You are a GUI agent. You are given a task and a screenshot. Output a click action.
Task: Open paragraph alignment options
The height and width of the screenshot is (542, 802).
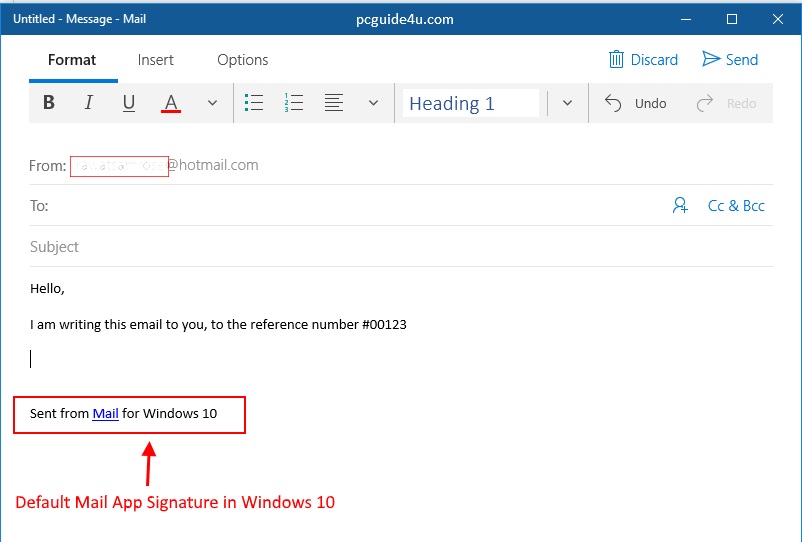[334, 103]
